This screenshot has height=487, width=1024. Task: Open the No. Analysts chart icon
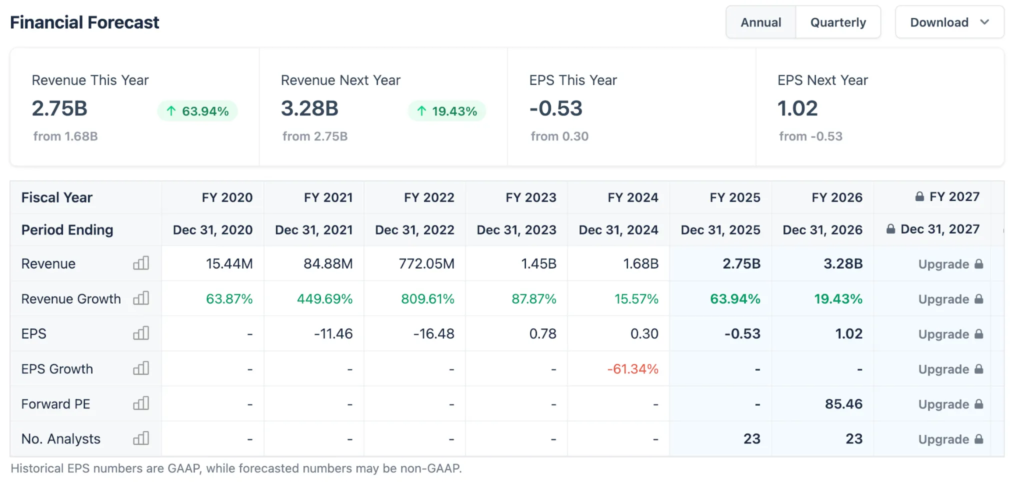tap(141, 439)
